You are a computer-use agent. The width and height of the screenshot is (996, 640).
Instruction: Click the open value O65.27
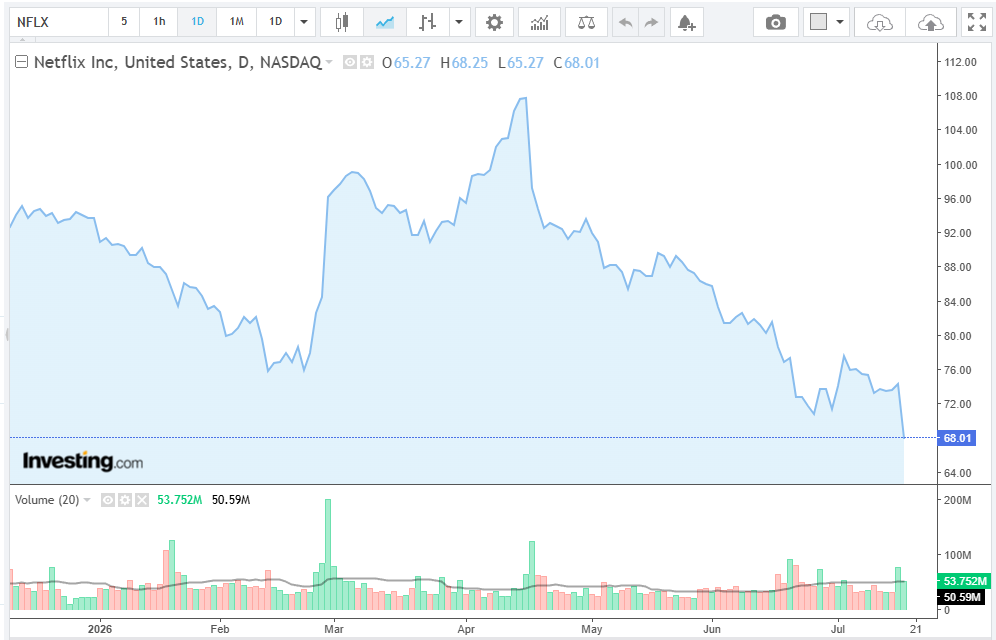[x=407, y=63]
